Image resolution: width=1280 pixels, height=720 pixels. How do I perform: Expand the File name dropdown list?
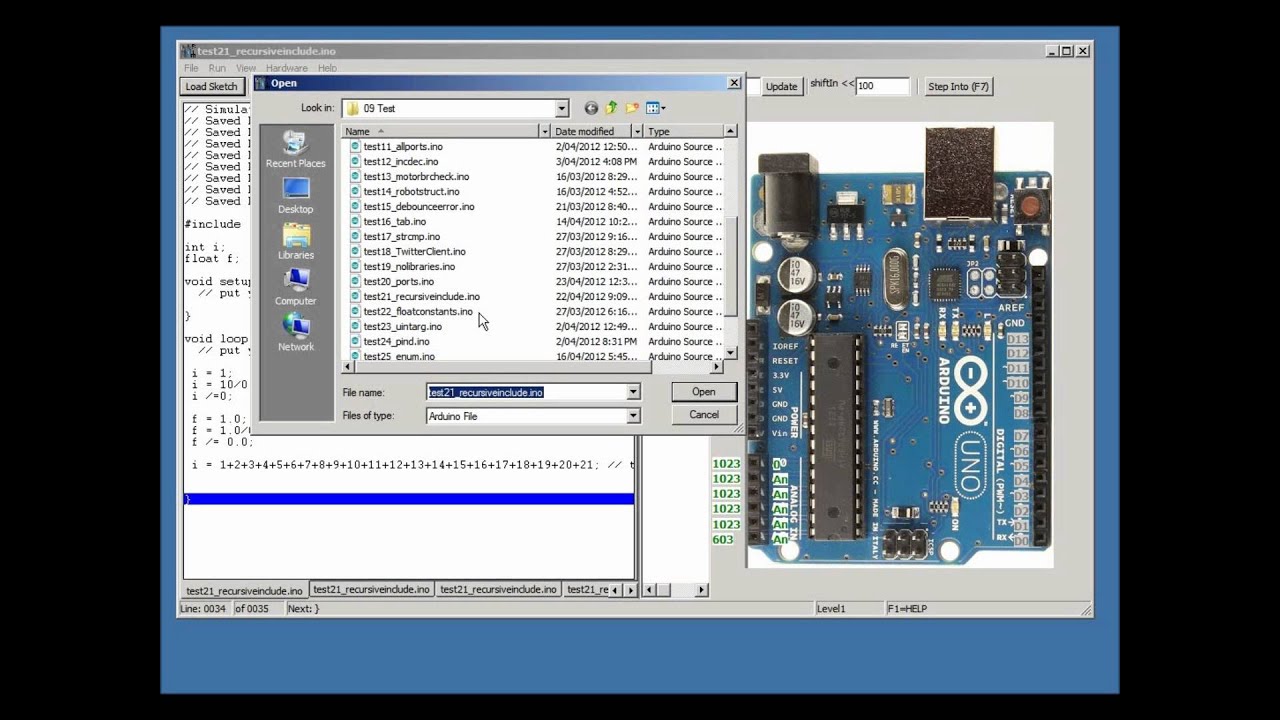click(x=633, y=392)
